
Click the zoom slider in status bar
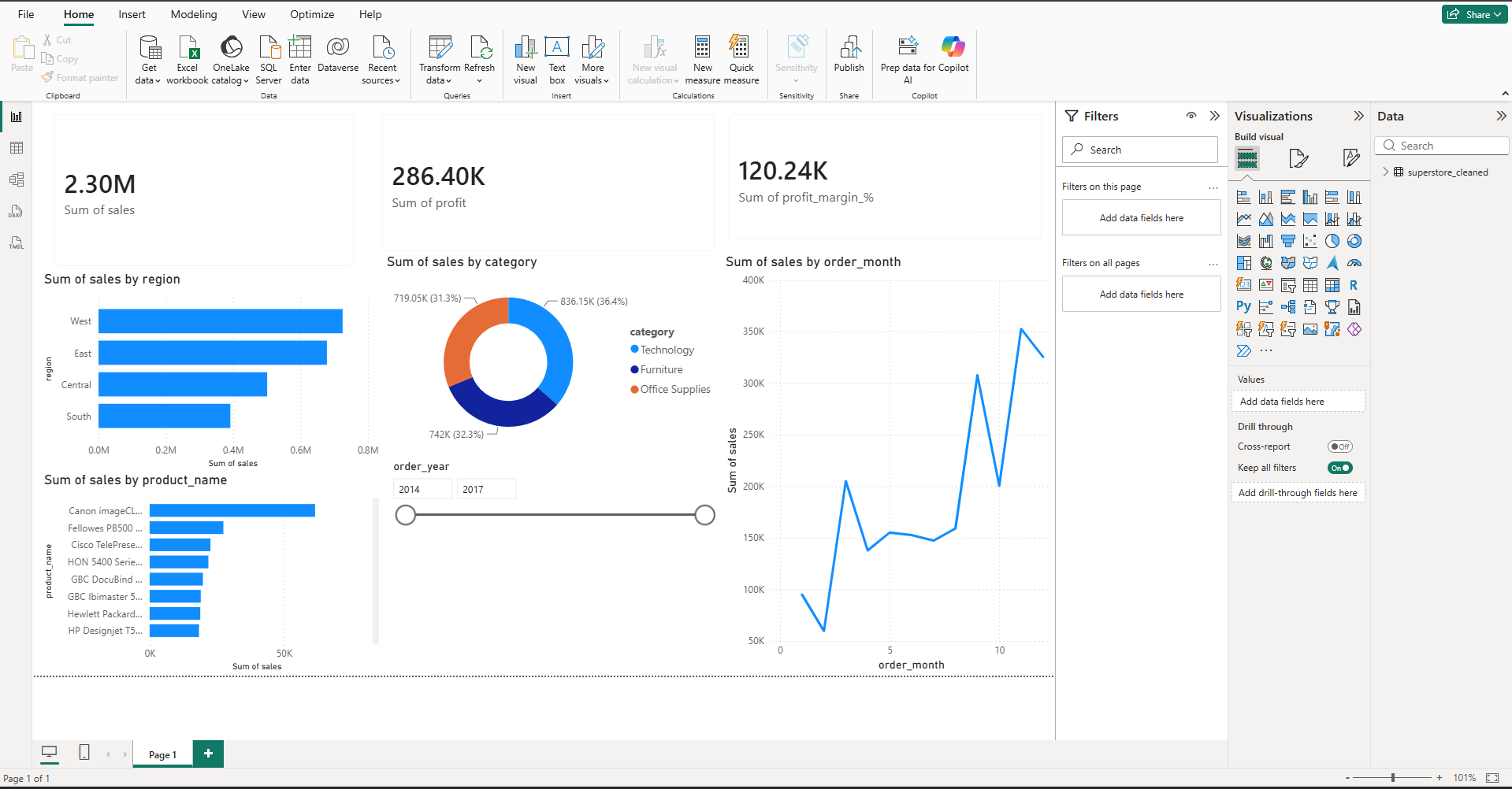coord(1393,777)
